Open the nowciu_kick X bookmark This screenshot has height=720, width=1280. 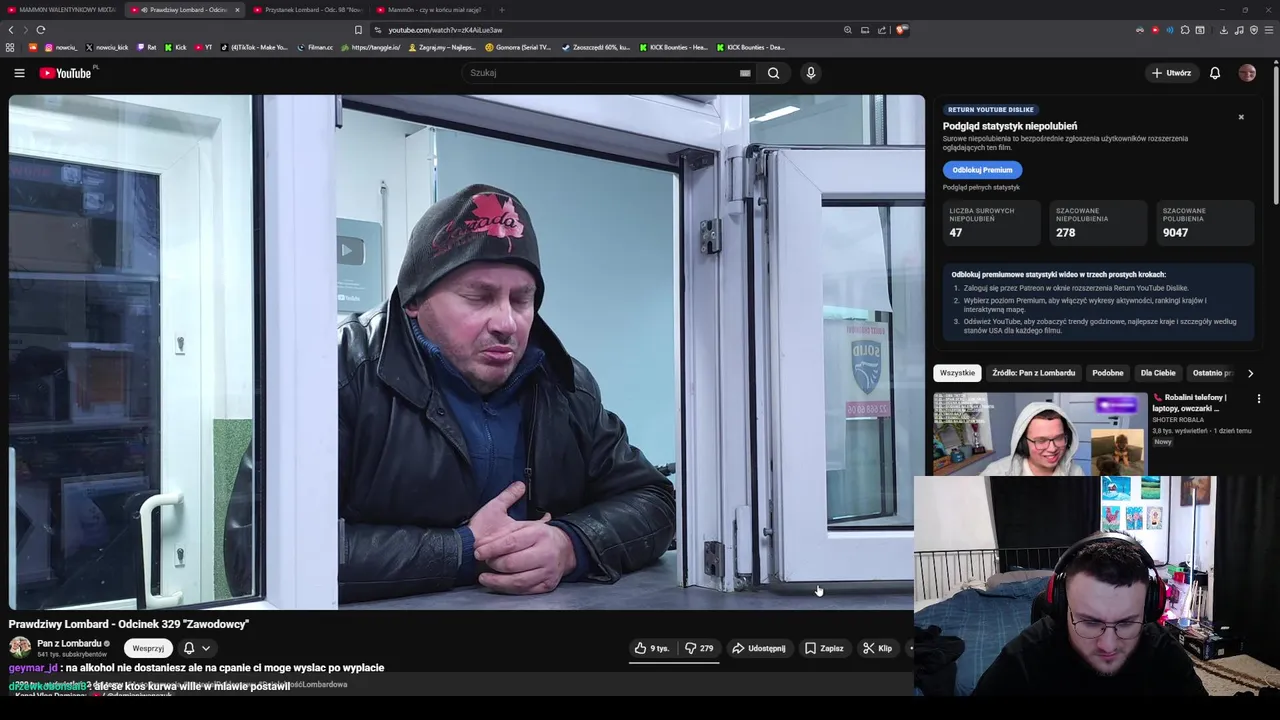(x=107, y=47)
